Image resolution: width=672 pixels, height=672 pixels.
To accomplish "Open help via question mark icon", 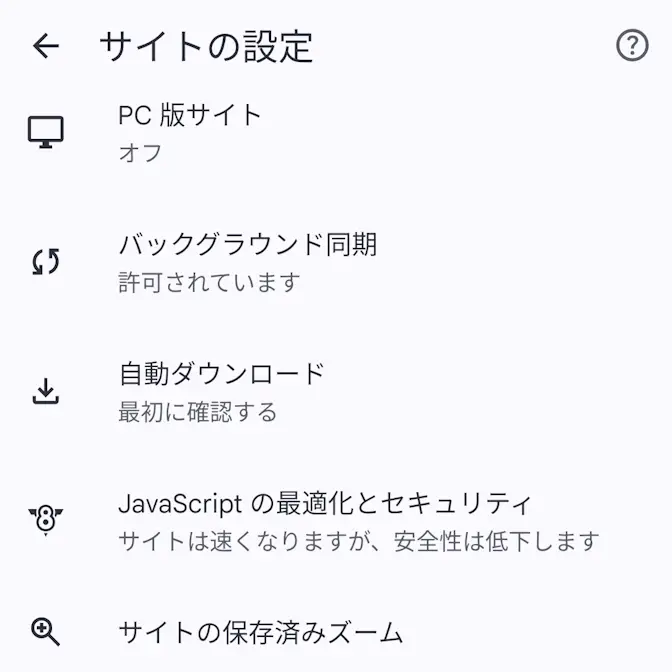I will tap(632, 46).
